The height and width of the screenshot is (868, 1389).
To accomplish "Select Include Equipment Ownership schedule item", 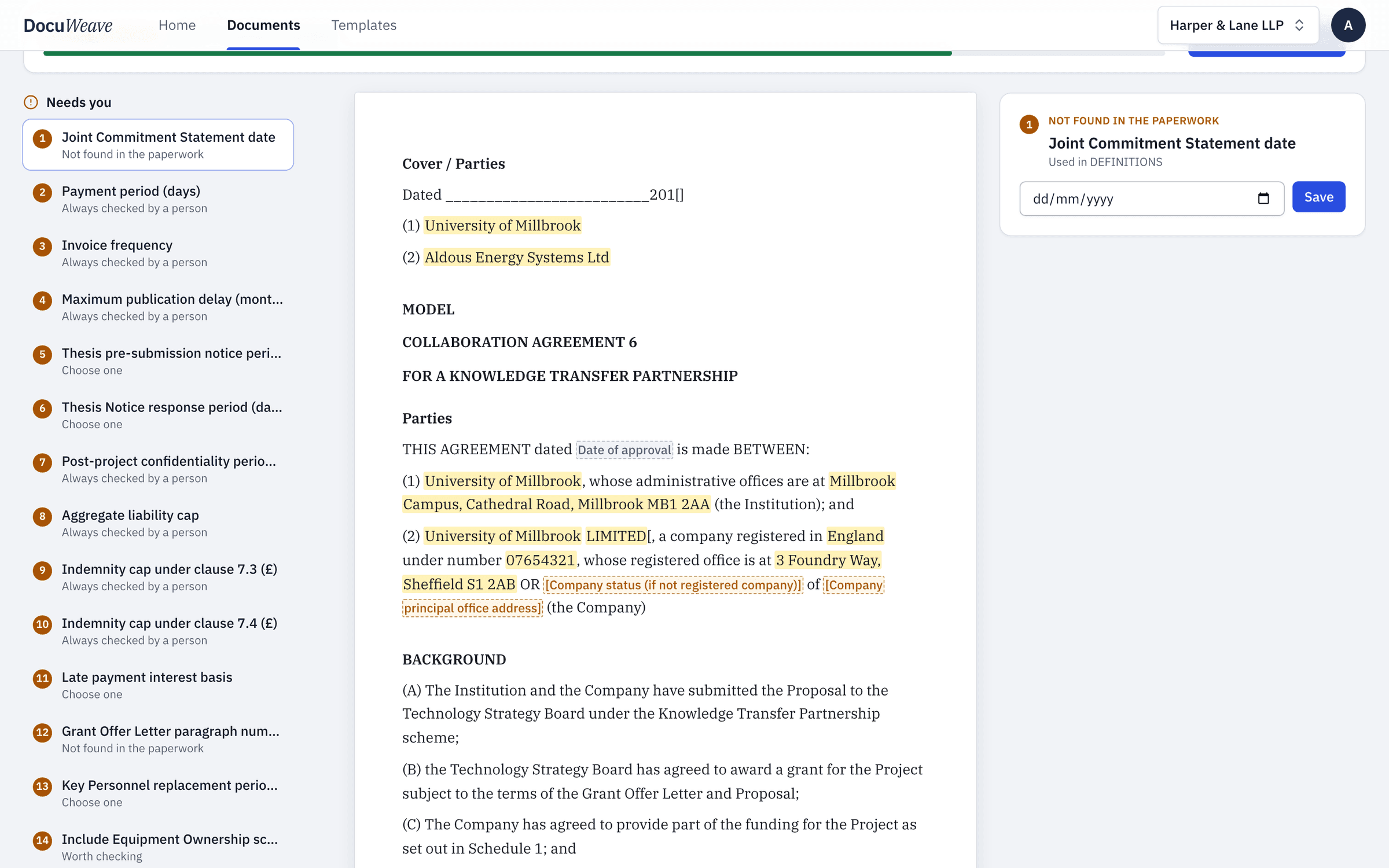I will pos(158,847).
